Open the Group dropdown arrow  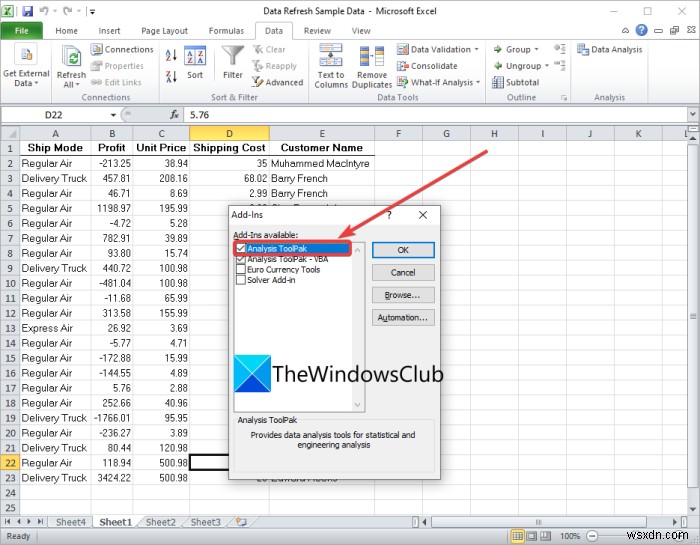[536, 50]
